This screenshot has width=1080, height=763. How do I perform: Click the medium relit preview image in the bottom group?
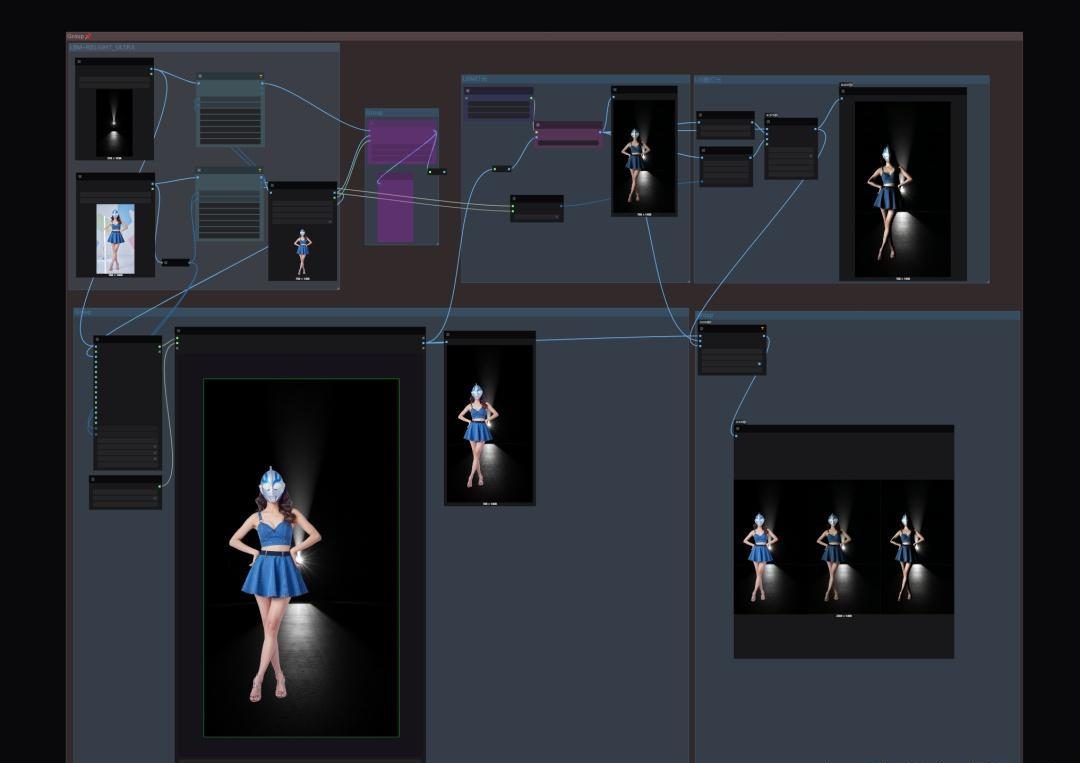click(x=490, y=423)
